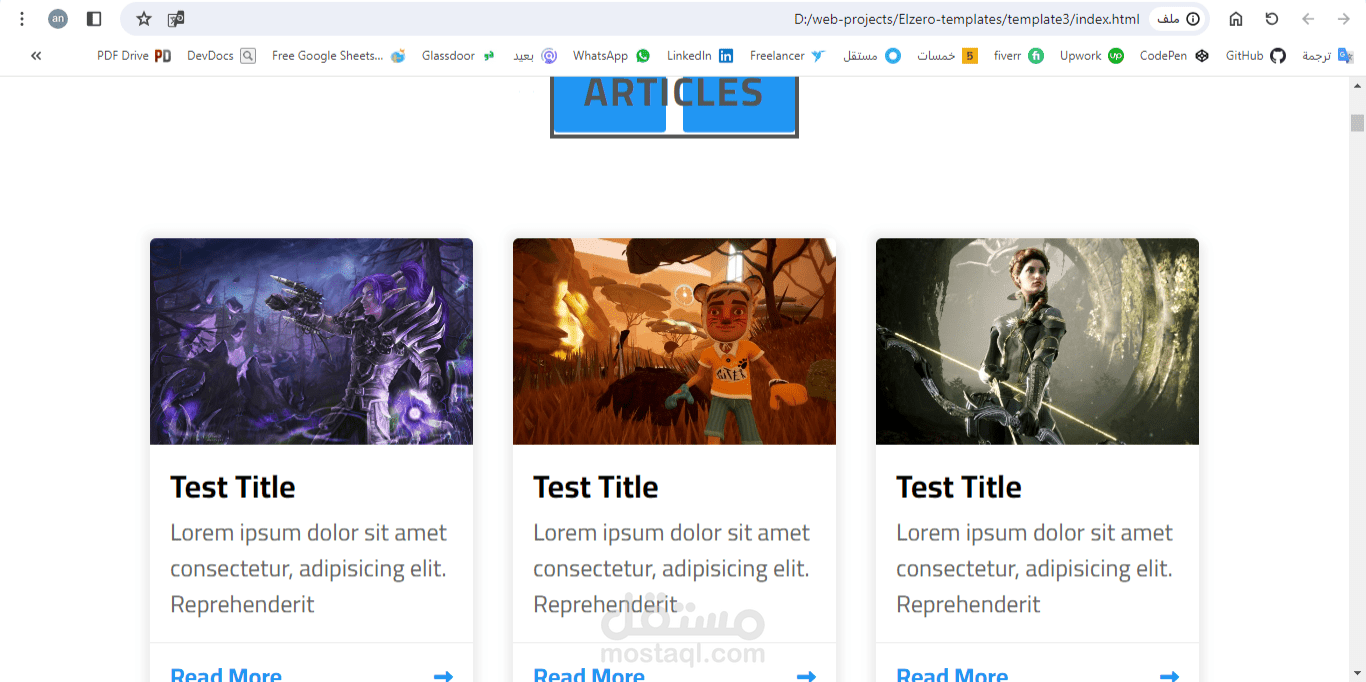Click Read More in the third card

(x=952, y=675)
